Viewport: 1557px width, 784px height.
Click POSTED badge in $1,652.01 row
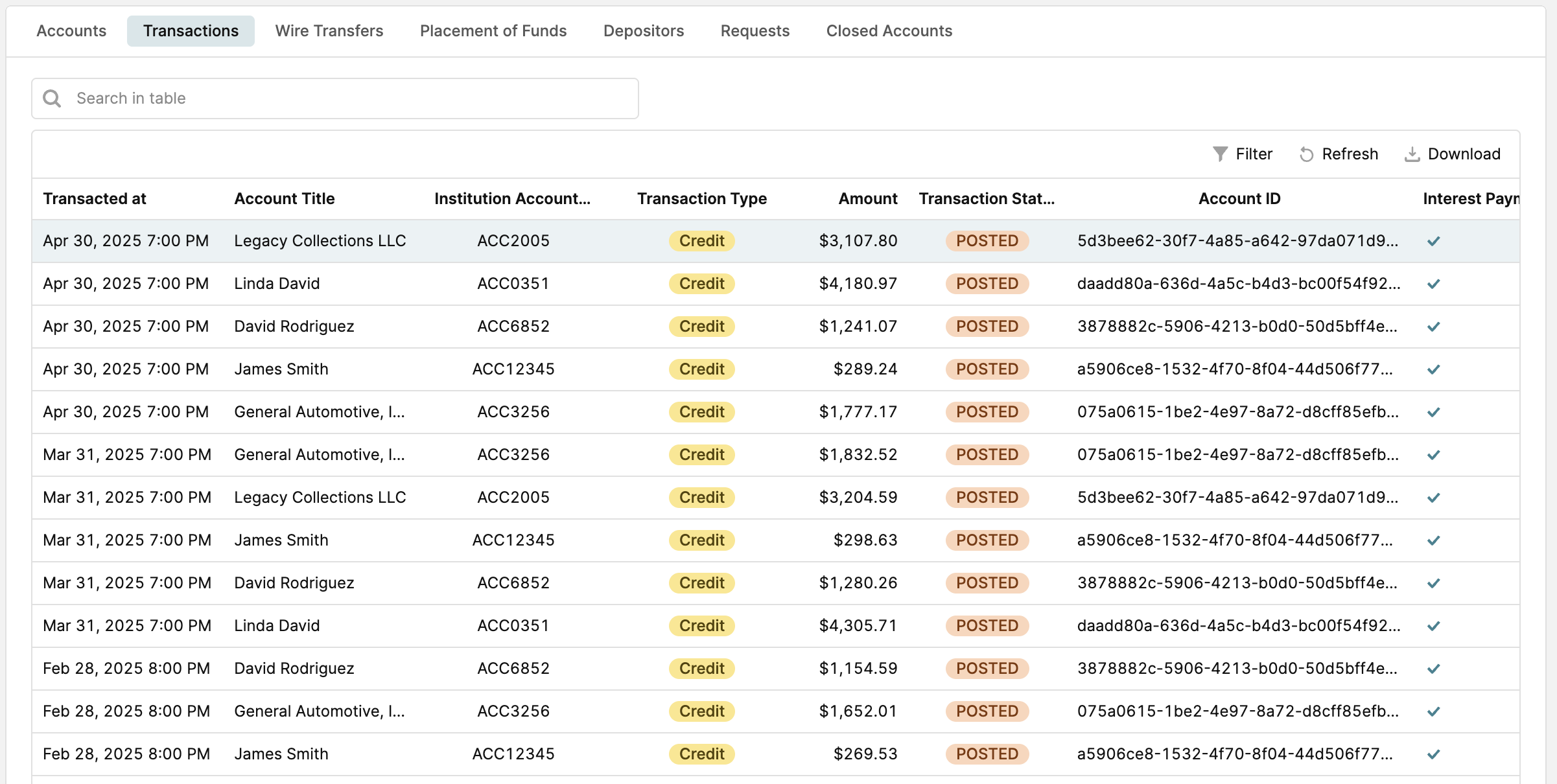pyautogui.click(x=987, y=711)
